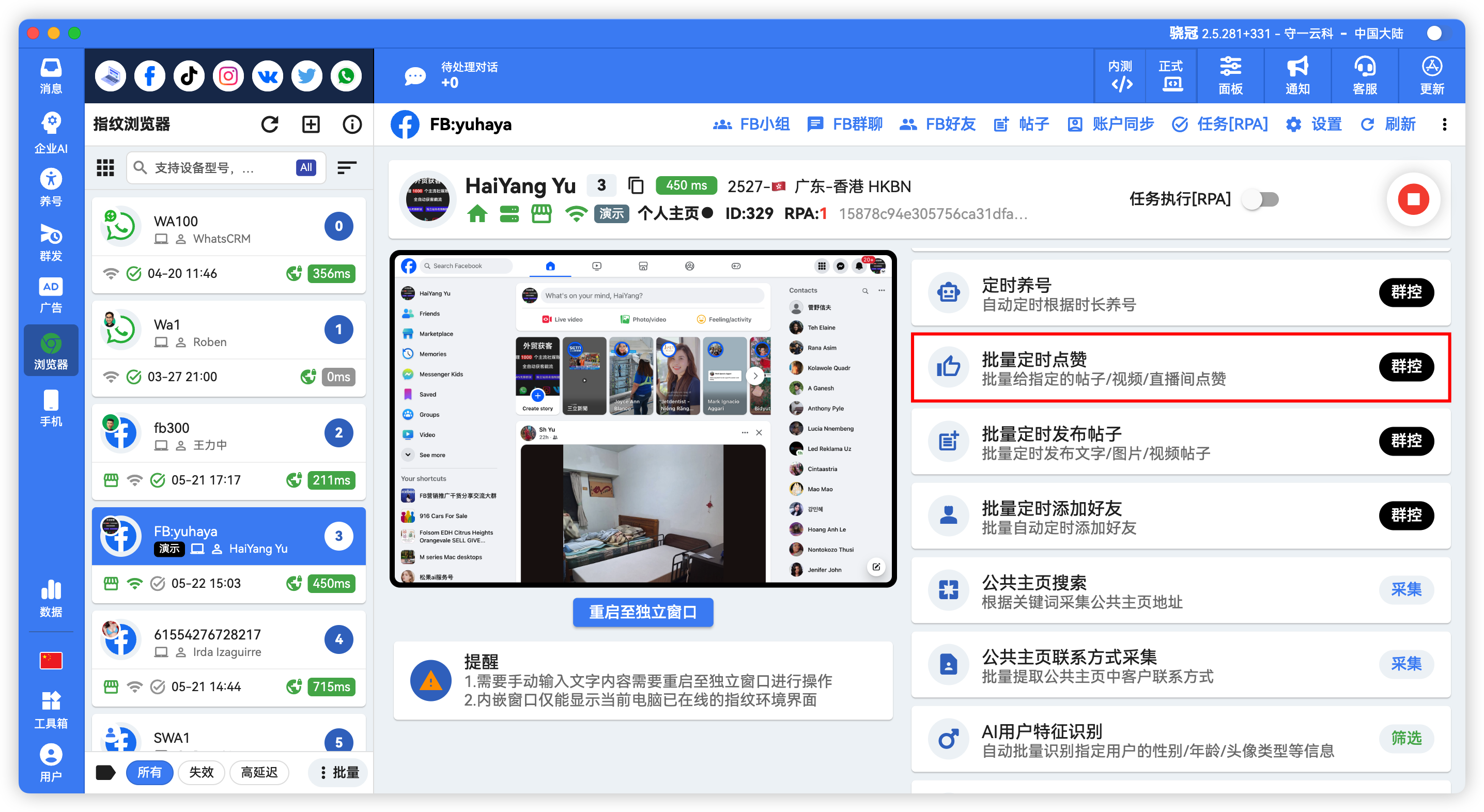
Task: Create new fingerprint browser with plus icon
Action: 311,124
